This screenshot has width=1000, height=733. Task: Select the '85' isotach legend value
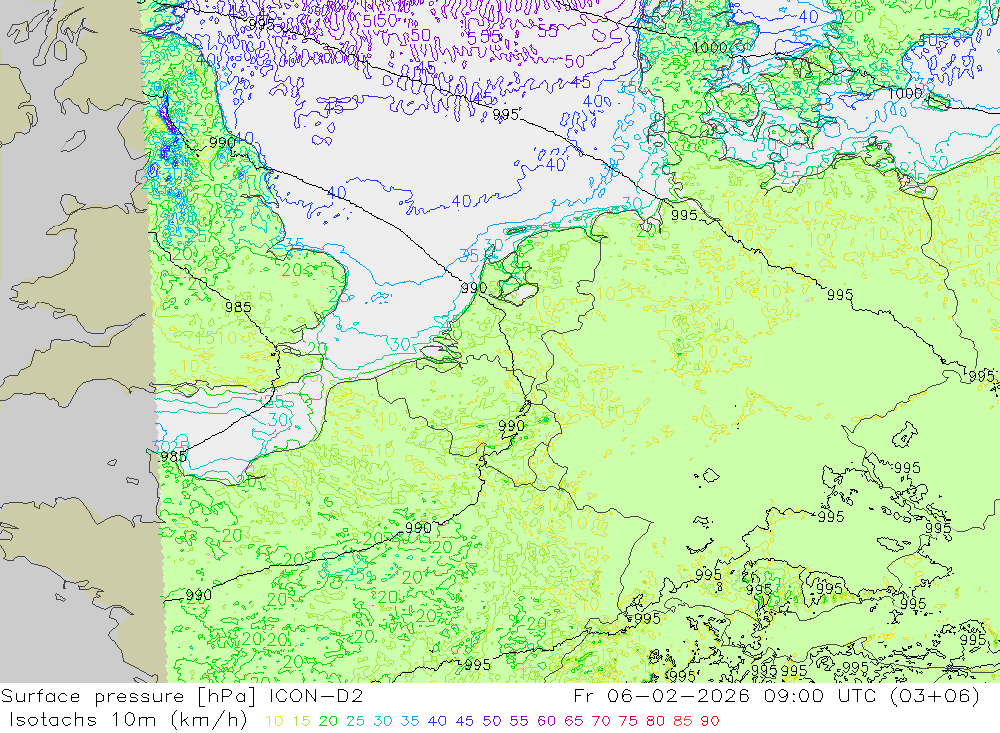tap(682, 721)
